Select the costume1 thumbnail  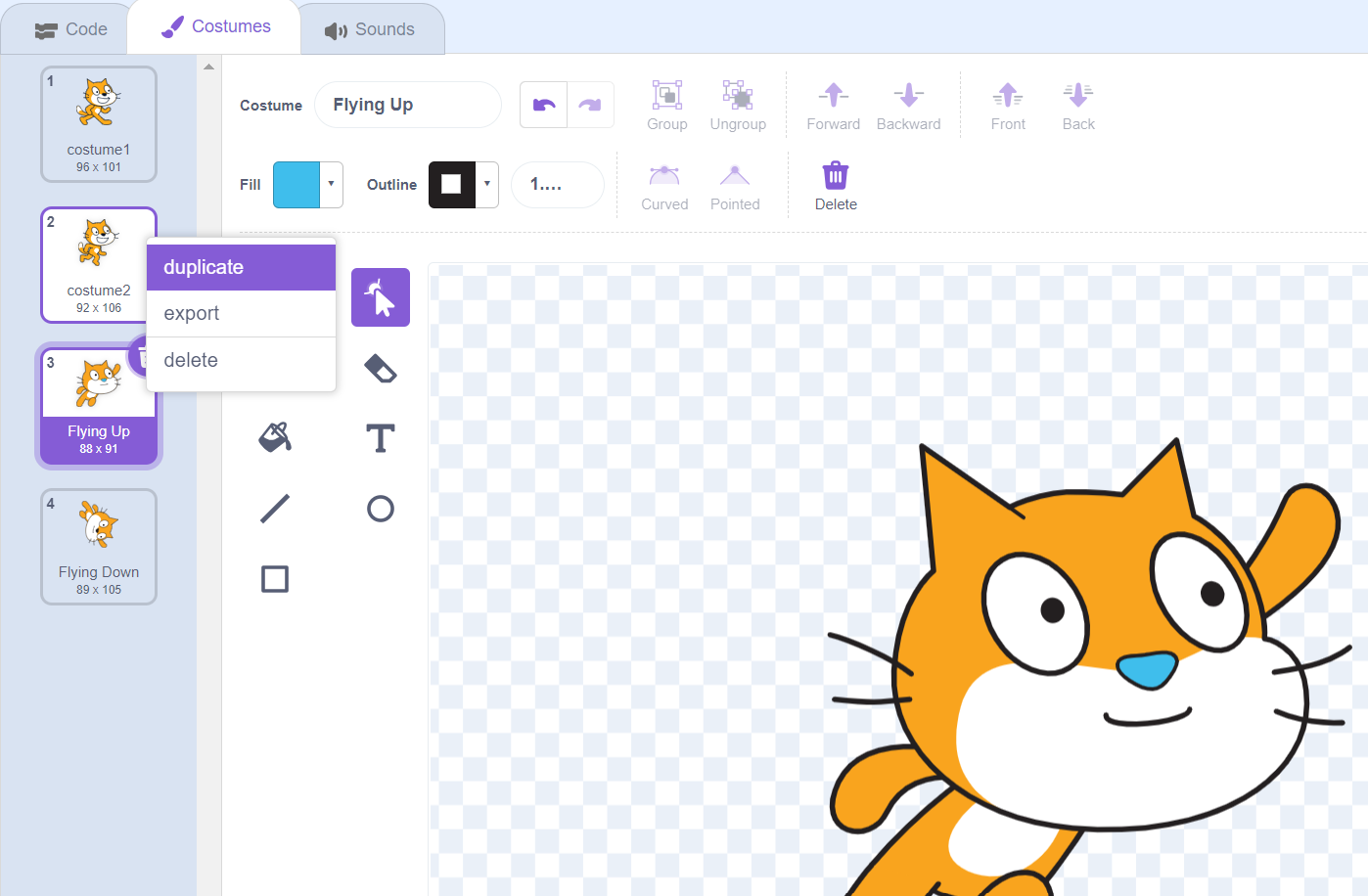click(99, 124)
